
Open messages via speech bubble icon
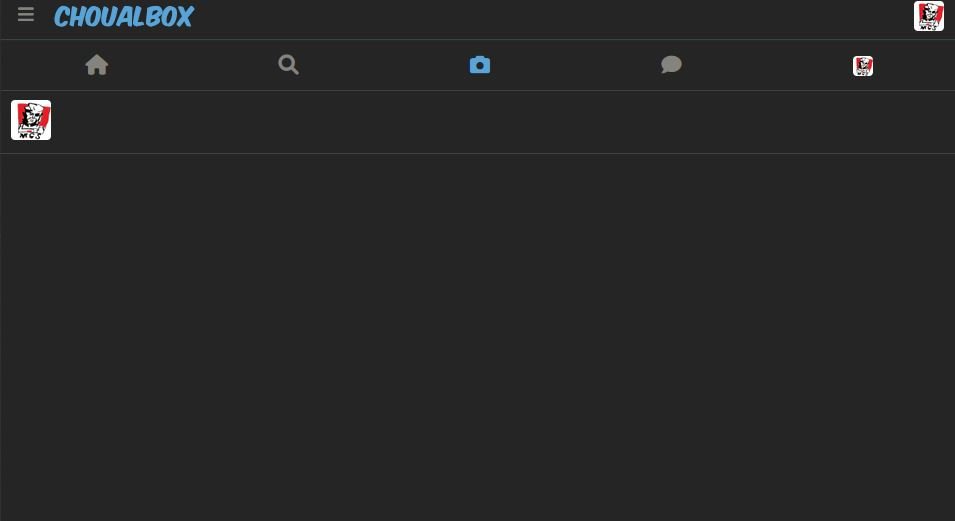(x=671, y=65)
